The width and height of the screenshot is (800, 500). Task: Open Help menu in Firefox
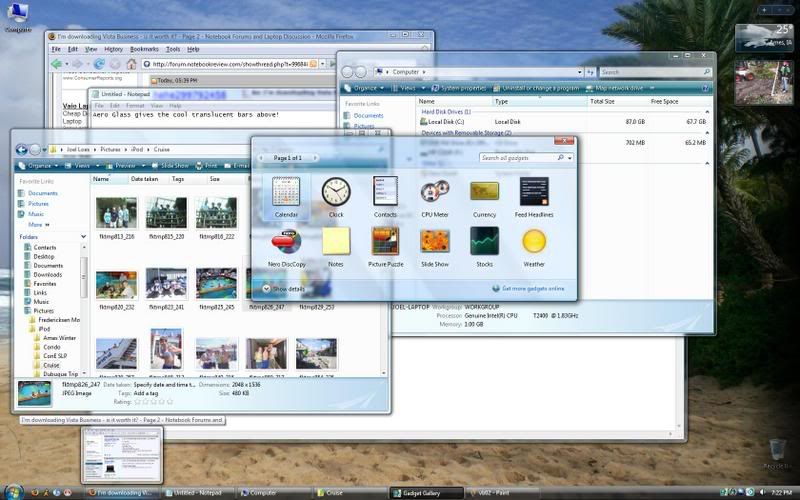pos(193,49)
